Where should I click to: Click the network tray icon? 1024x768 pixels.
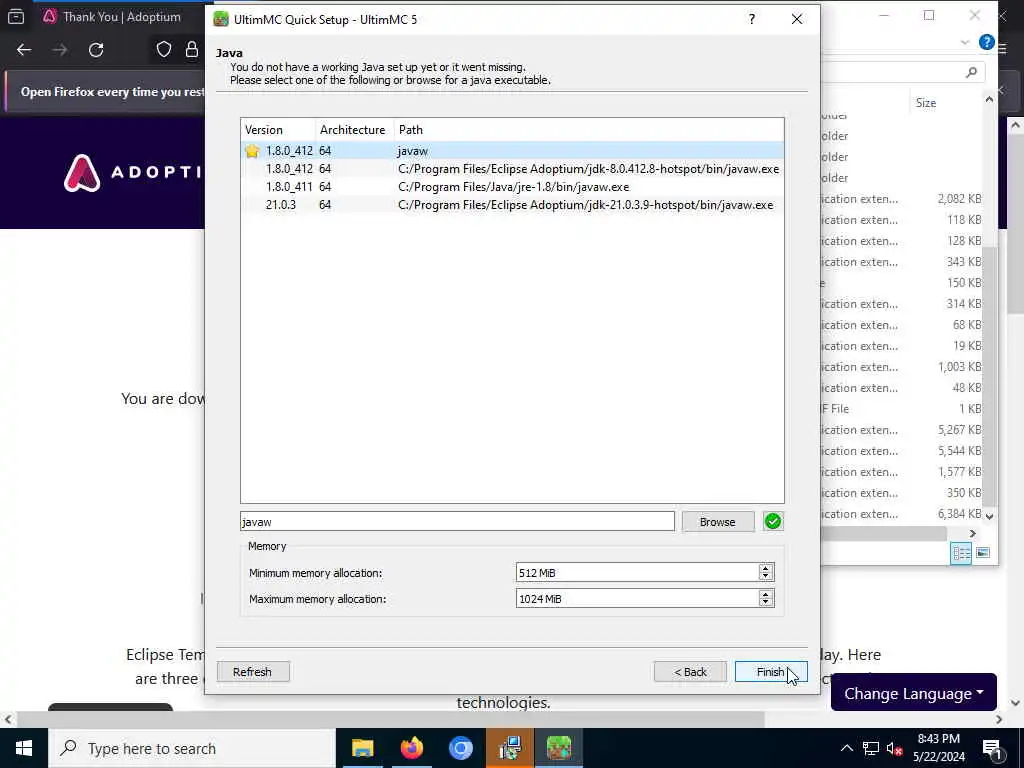click(x=871, y=748)
